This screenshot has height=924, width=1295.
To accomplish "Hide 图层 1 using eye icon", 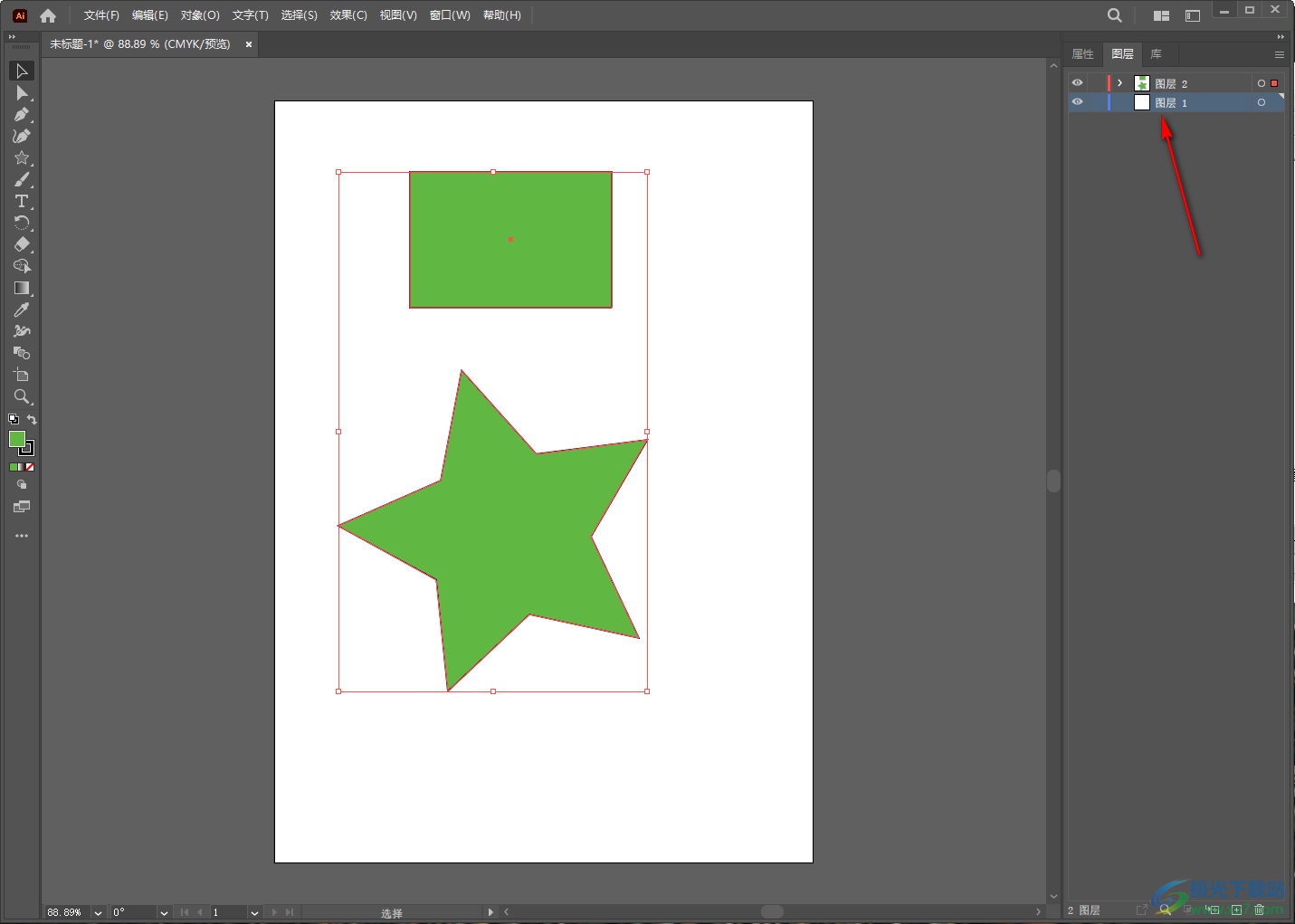I will [1077, 102].
